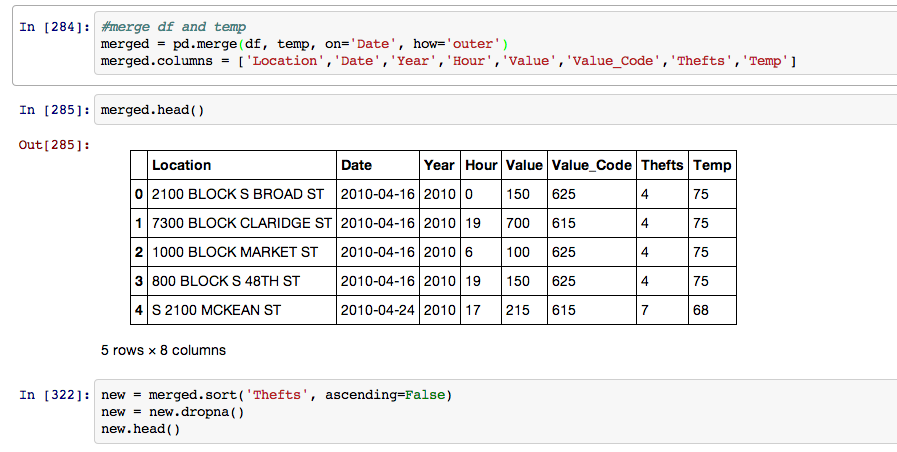Image resolution: width=897 pixels, height=452 pixels.
Task: Click the '#merge df and temp' comment line
Action: pos(173,27)
